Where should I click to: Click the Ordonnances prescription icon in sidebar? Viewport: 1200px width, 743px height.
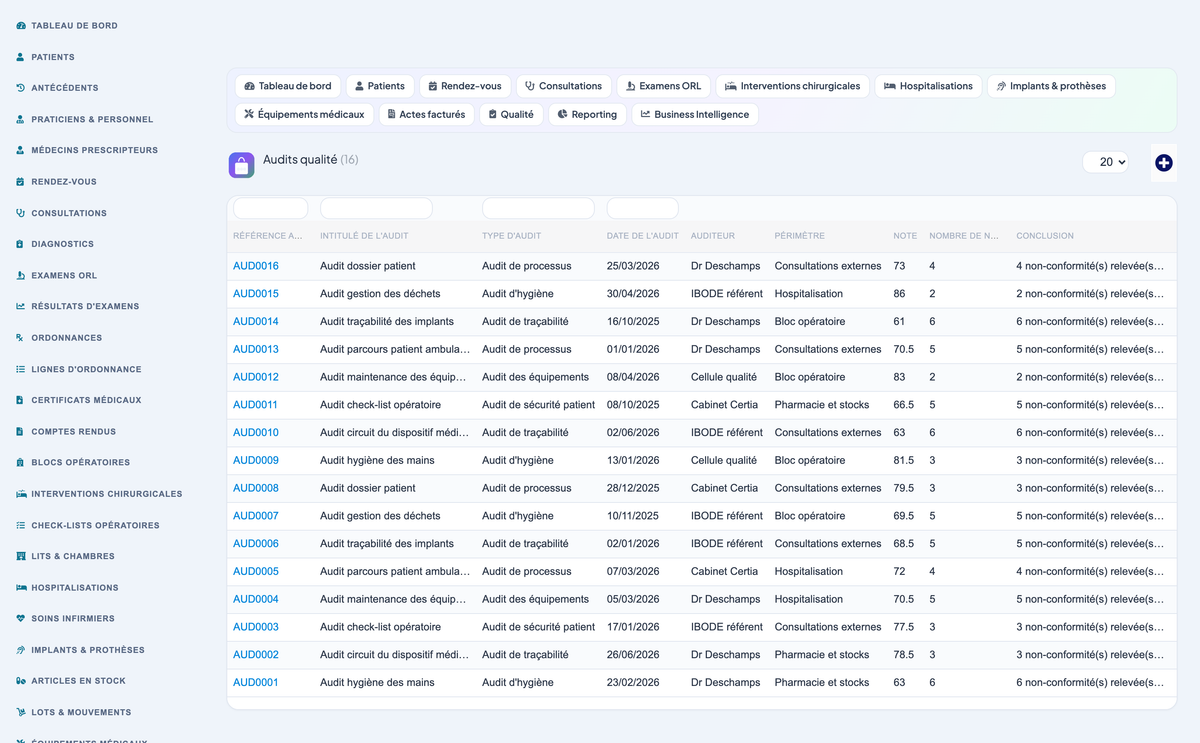pos(21,338)
